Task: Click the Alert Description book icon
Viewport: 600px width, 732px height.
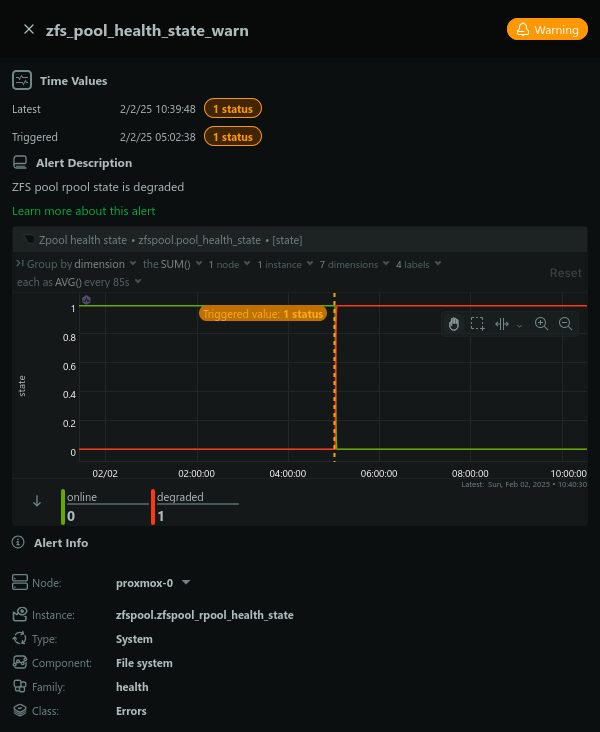Action: 20,162
